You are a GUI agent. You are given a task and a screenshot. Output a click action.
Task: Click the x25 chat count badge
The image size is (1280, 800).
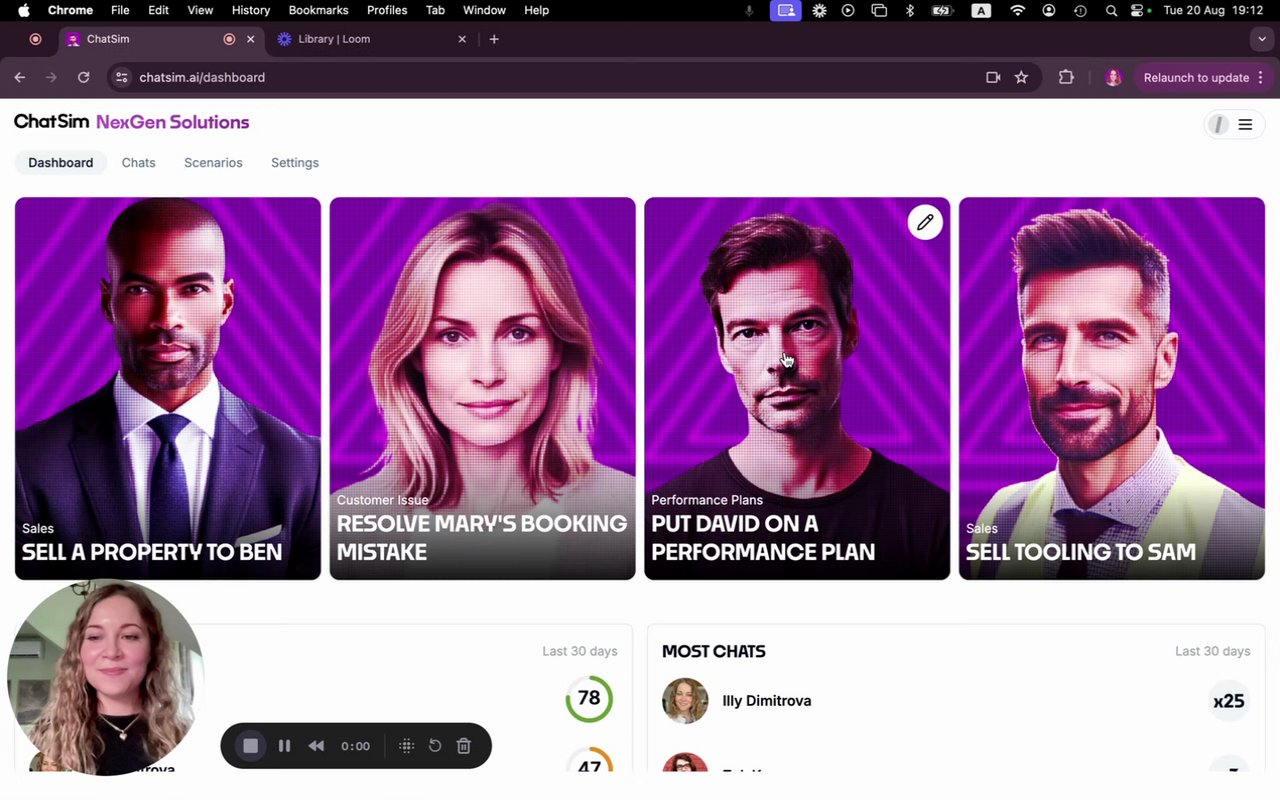[1229, 701]
